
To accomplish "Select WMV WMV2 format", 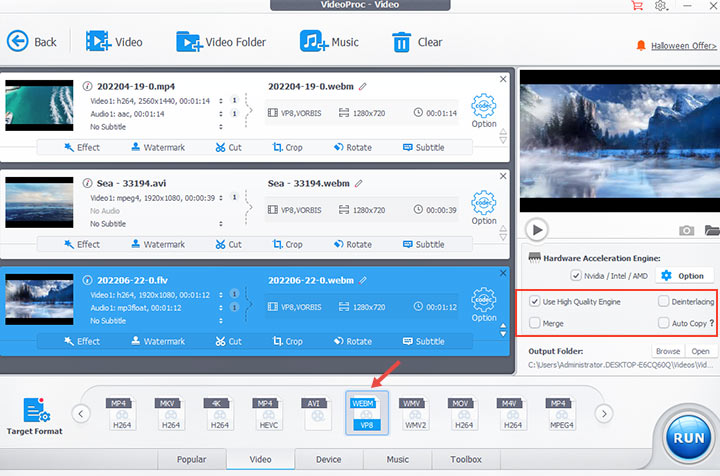I will point(415,413).
